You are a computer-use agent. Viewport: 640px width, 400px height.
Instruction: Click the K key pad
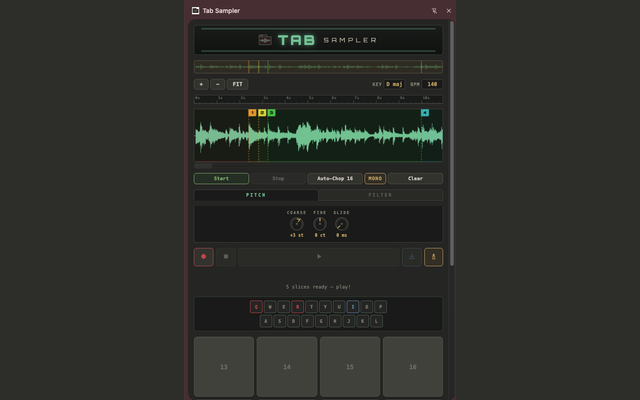[x=362, y=321]
